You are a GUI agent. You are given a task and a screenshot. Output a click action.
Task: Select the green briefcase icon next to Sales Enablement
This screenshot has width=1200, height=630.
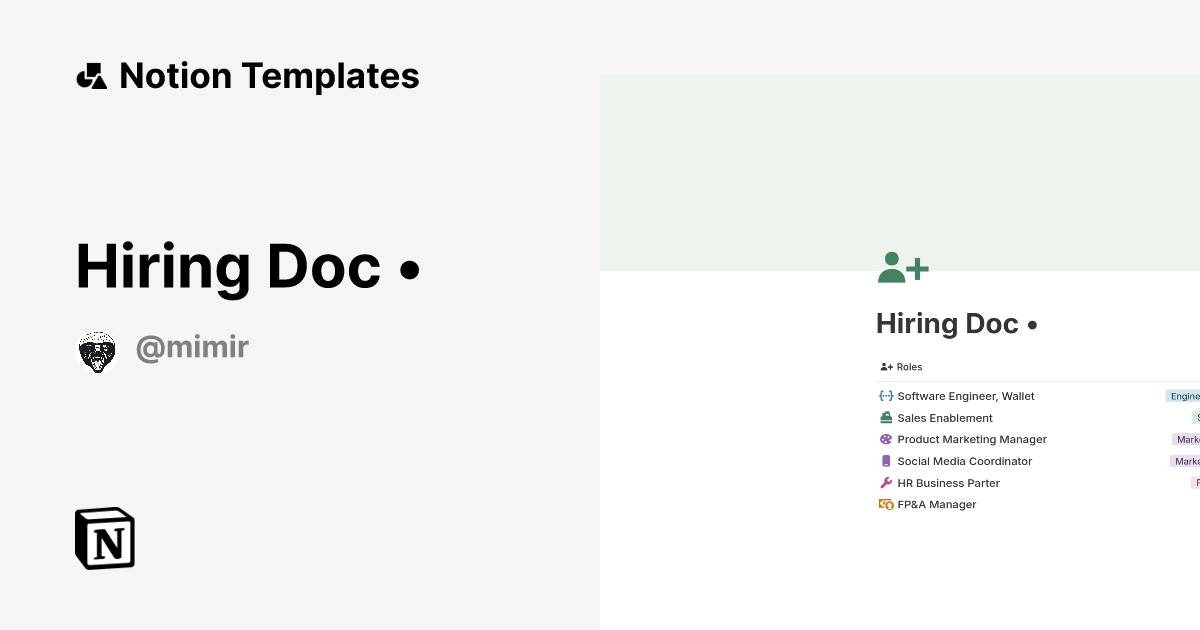885,417
